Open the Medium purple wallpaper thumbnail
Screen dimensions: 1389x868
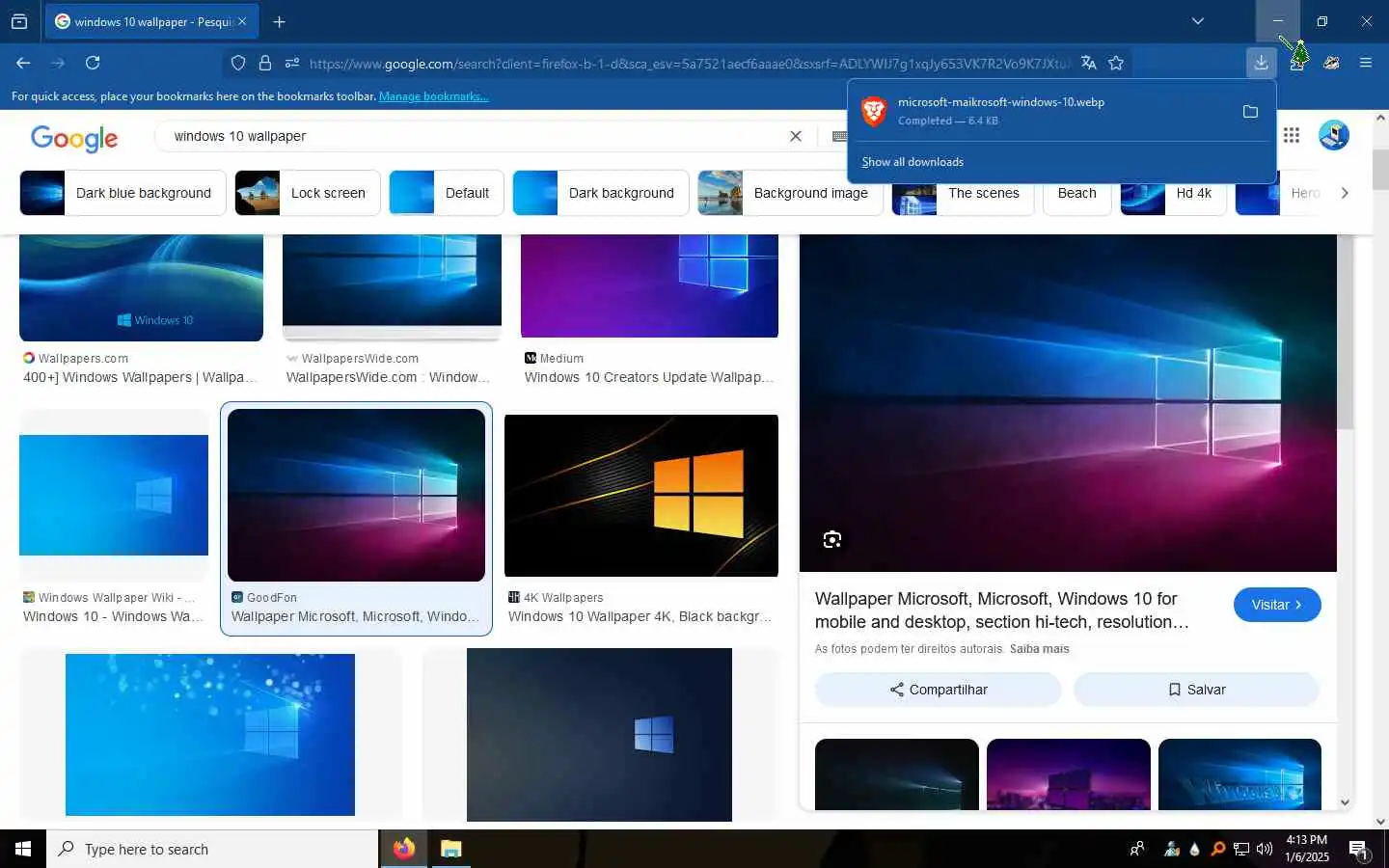click(649, 286)
